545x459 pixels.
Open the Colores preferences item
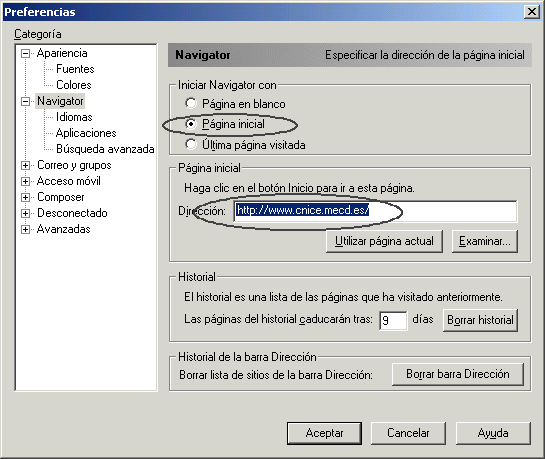coord(74,85)
